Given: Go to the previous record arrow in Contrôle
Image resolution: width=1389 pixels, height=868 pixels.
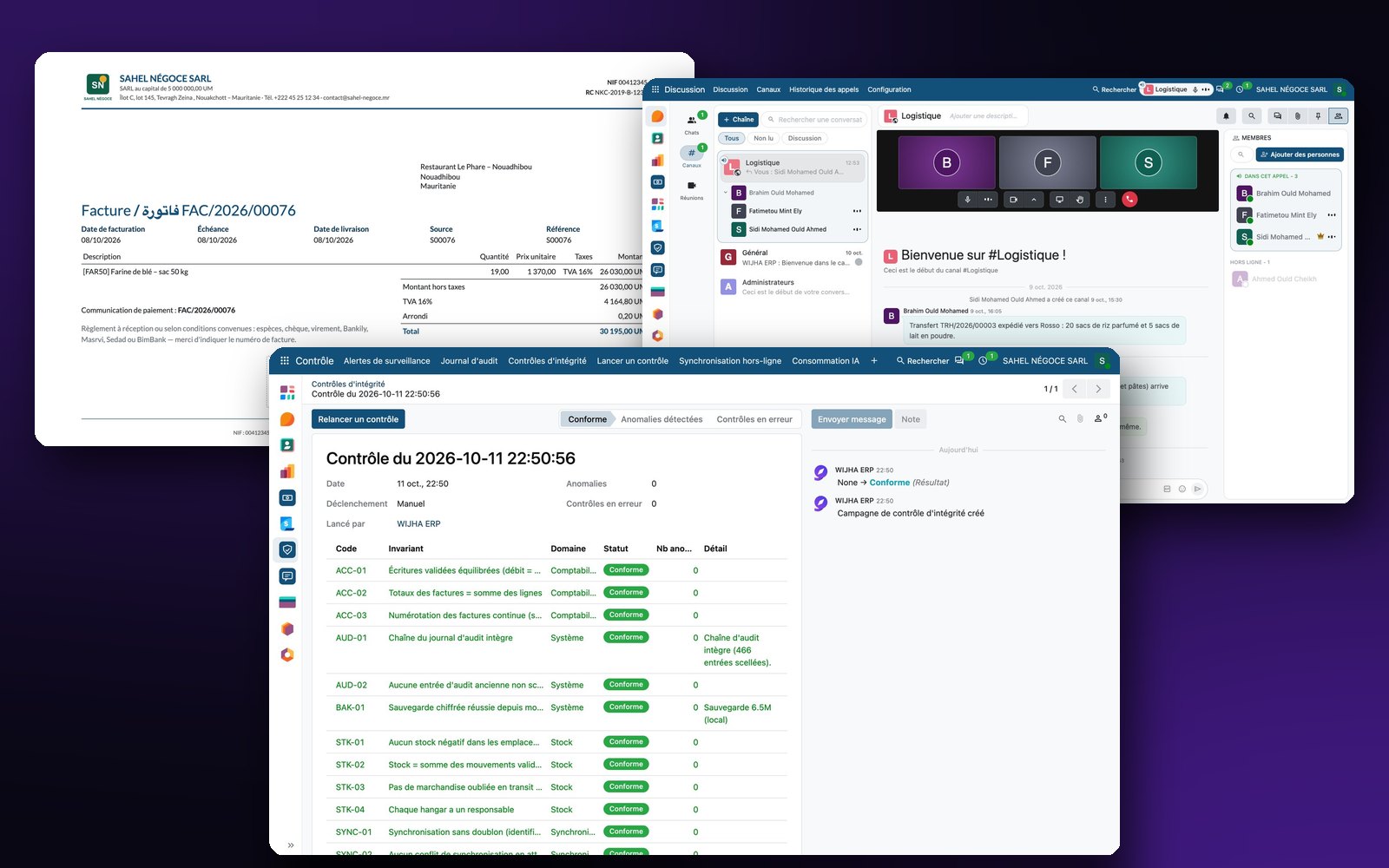Looking at the screenshot, I should (x=1075, y=389).
